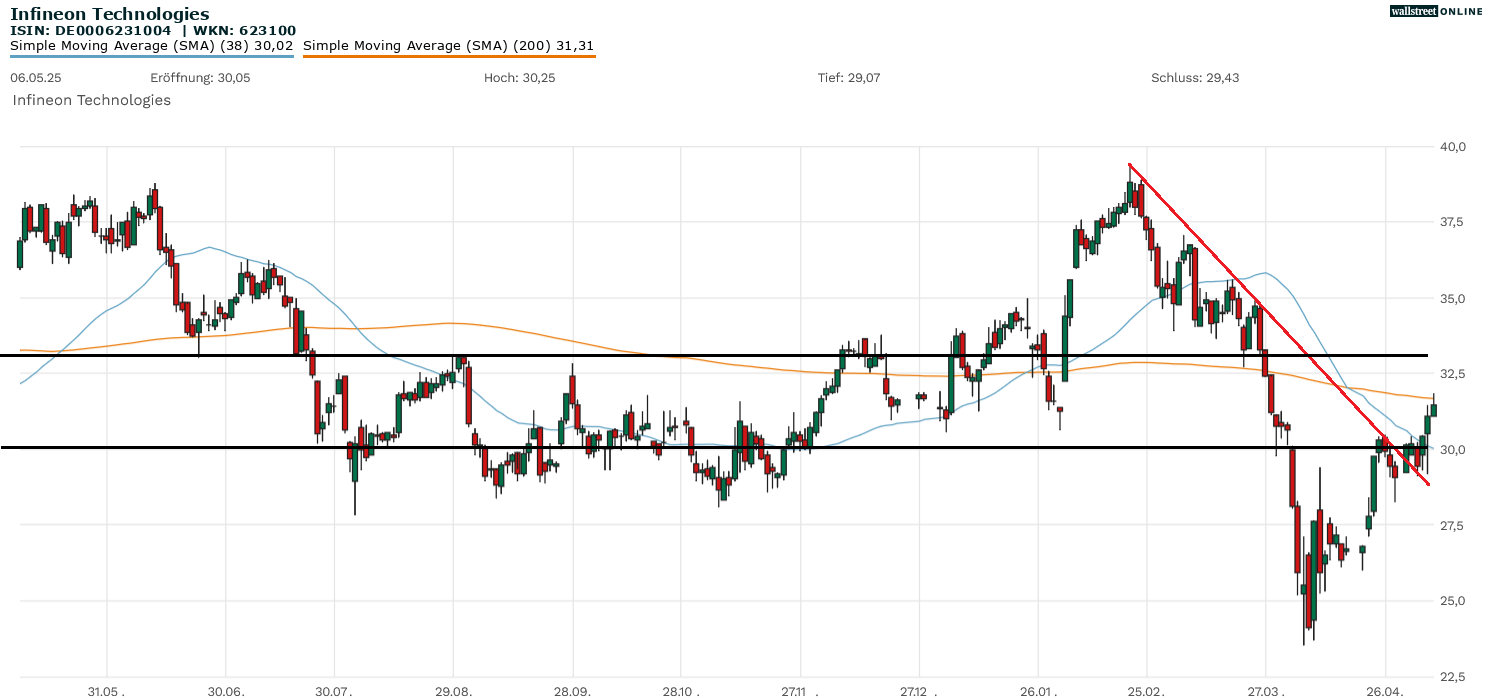Click the 40,0 price axis label
1490x698 pixels.
point(1452,147)
